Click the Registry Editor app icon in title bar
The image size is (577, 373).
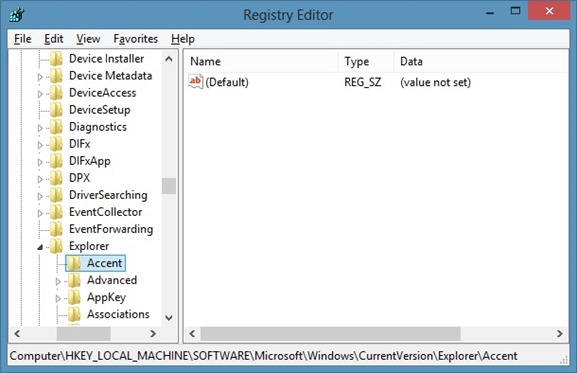(17, 15)
